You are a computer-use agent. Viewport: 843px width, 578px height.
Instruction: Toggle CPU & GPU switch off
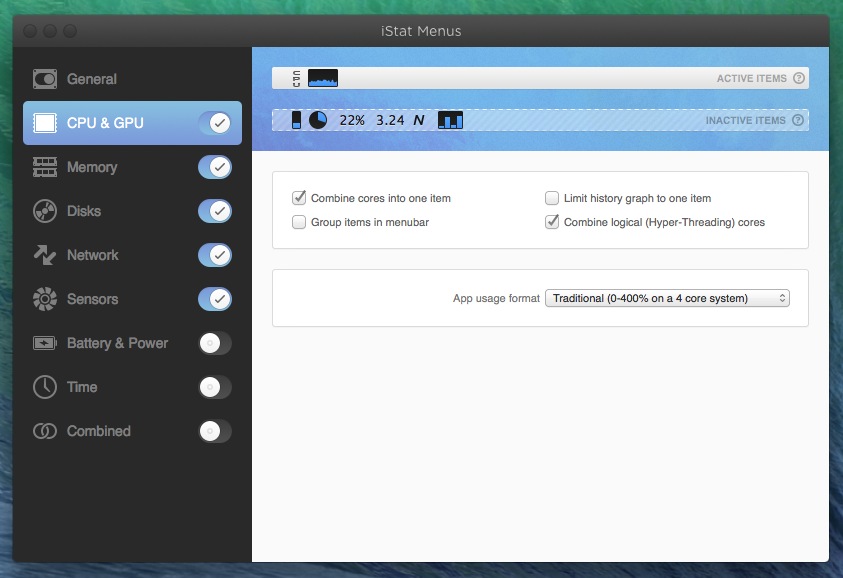pos(215,123)
